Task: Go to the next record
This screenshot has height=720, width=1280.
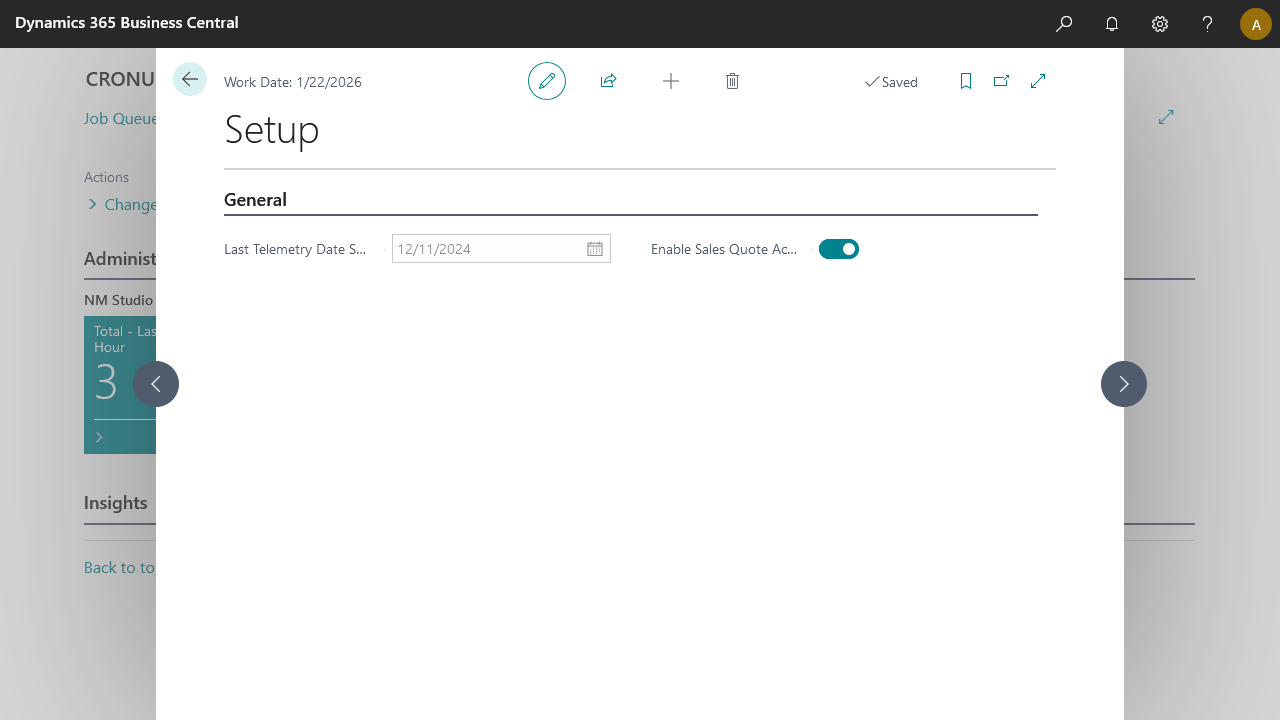Action: pyautogui.click(x=1124, y=384)
